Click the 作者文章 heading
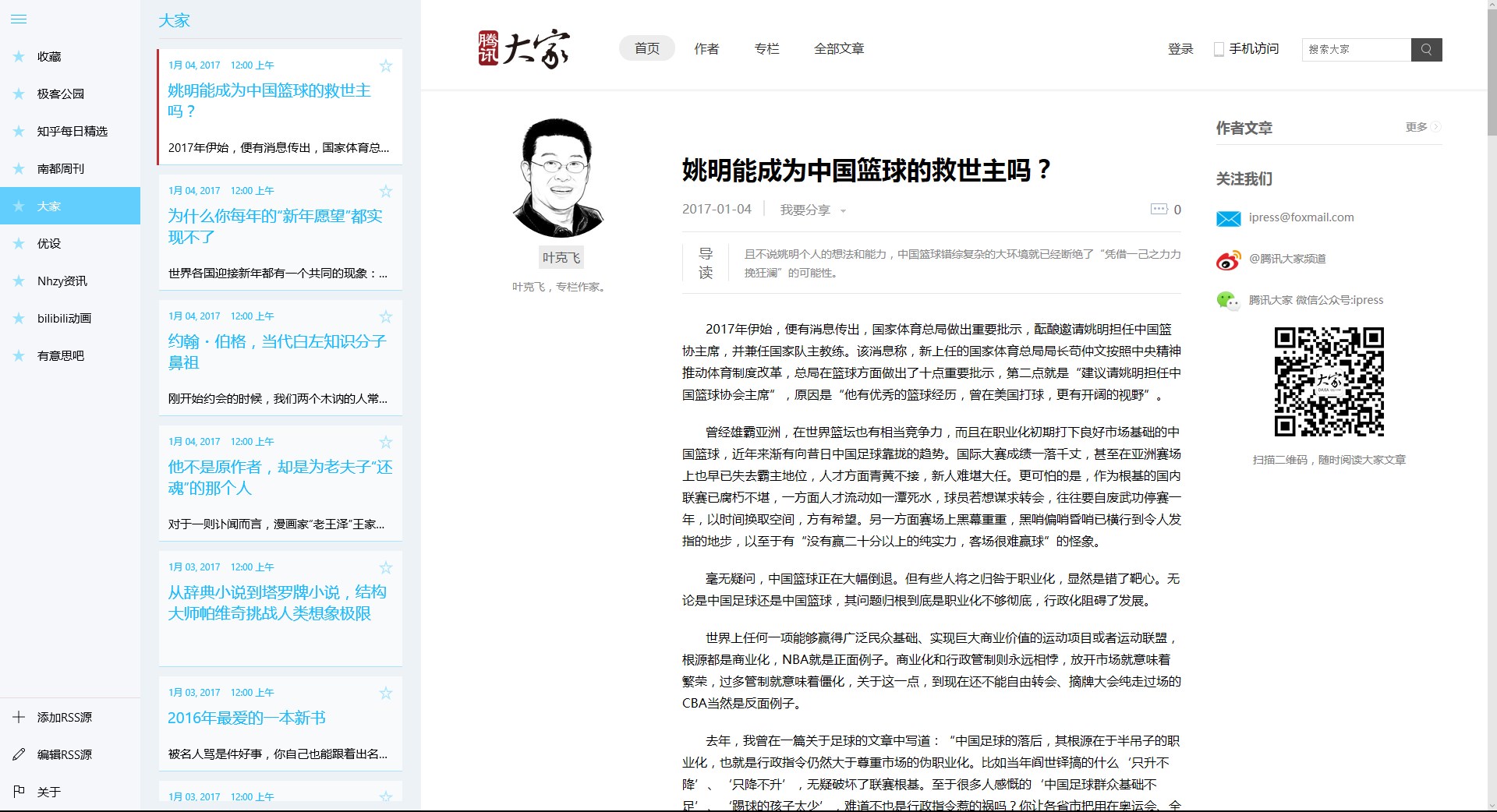The height and width of the screenshot is (812, 1497). tap(1244, 128)
